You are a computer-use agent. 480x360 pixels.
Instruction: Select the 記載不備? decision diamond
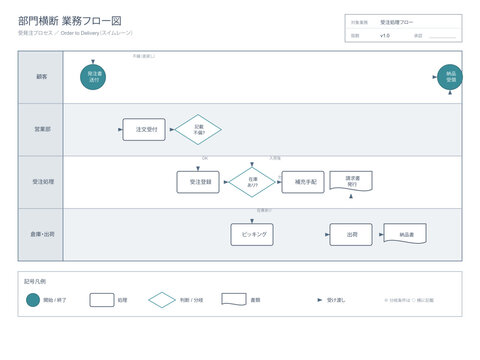[198, 129]
